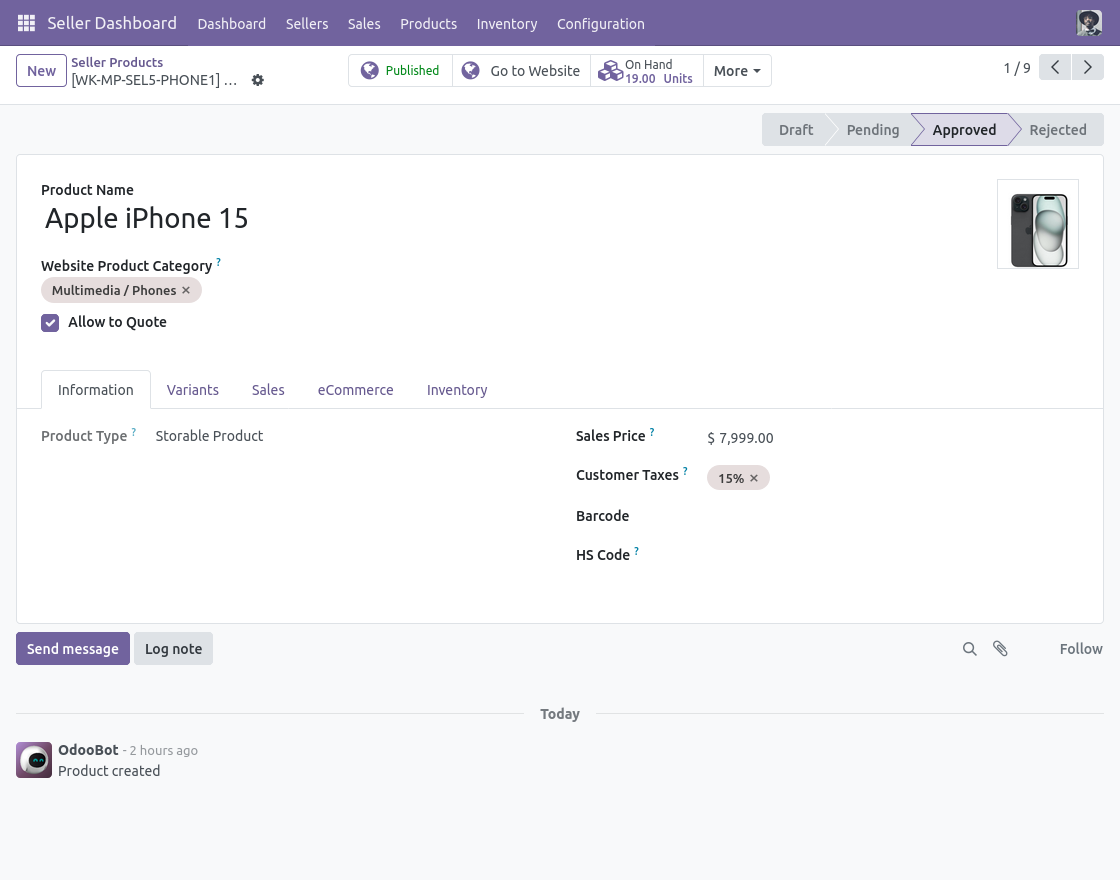Click the Published status button label
The height and width of the screenshot is (880, 1120).
[412, 70]
